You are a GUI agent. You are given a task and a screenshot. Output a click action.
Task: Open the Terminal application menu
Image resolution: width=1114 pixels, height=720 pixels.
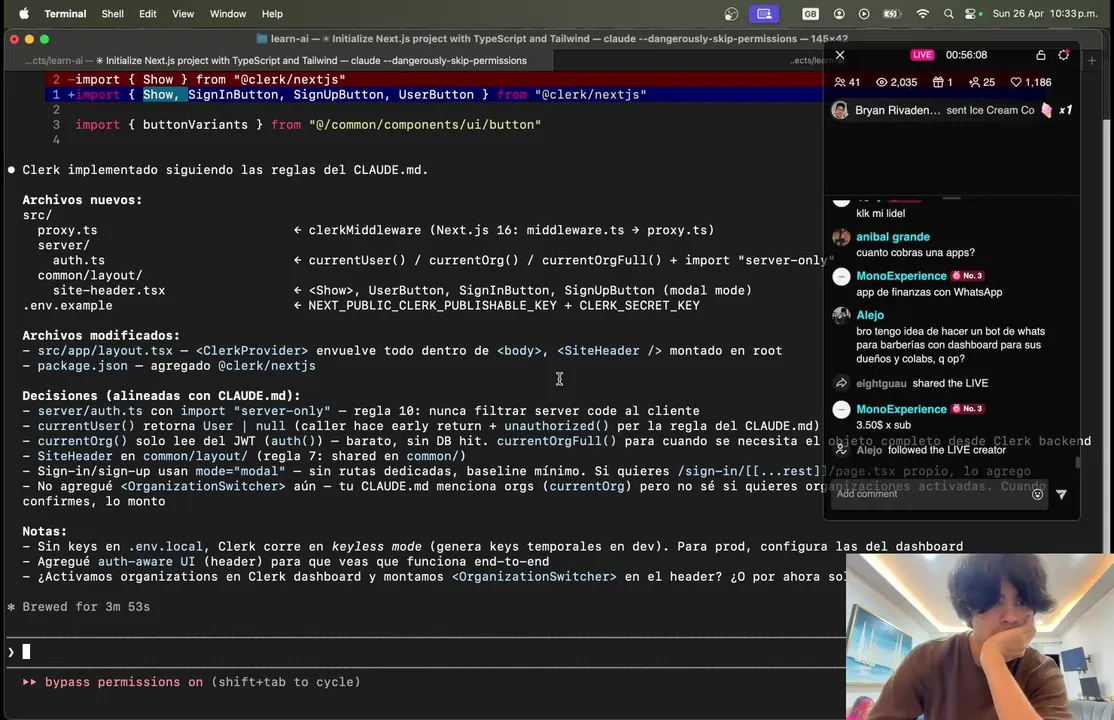click(65, 14)
